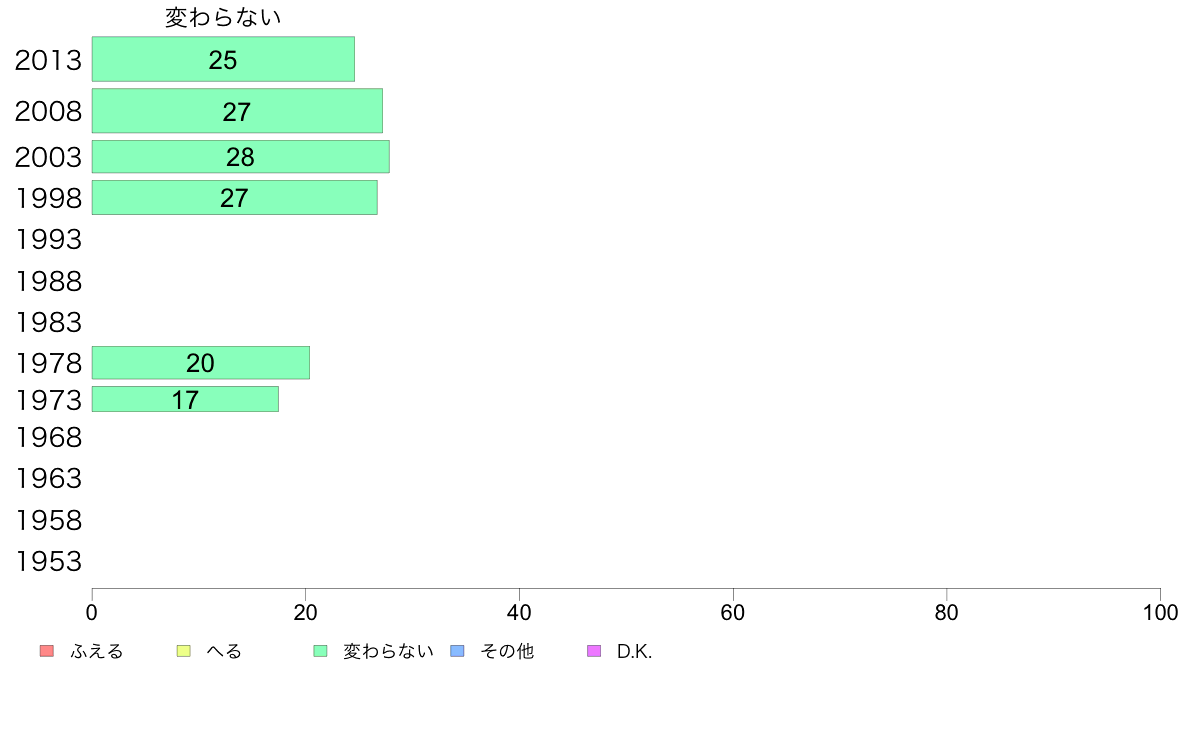Click the ふえる legend label text
This screenshot has width=1188, height=736.
[97, 651]
